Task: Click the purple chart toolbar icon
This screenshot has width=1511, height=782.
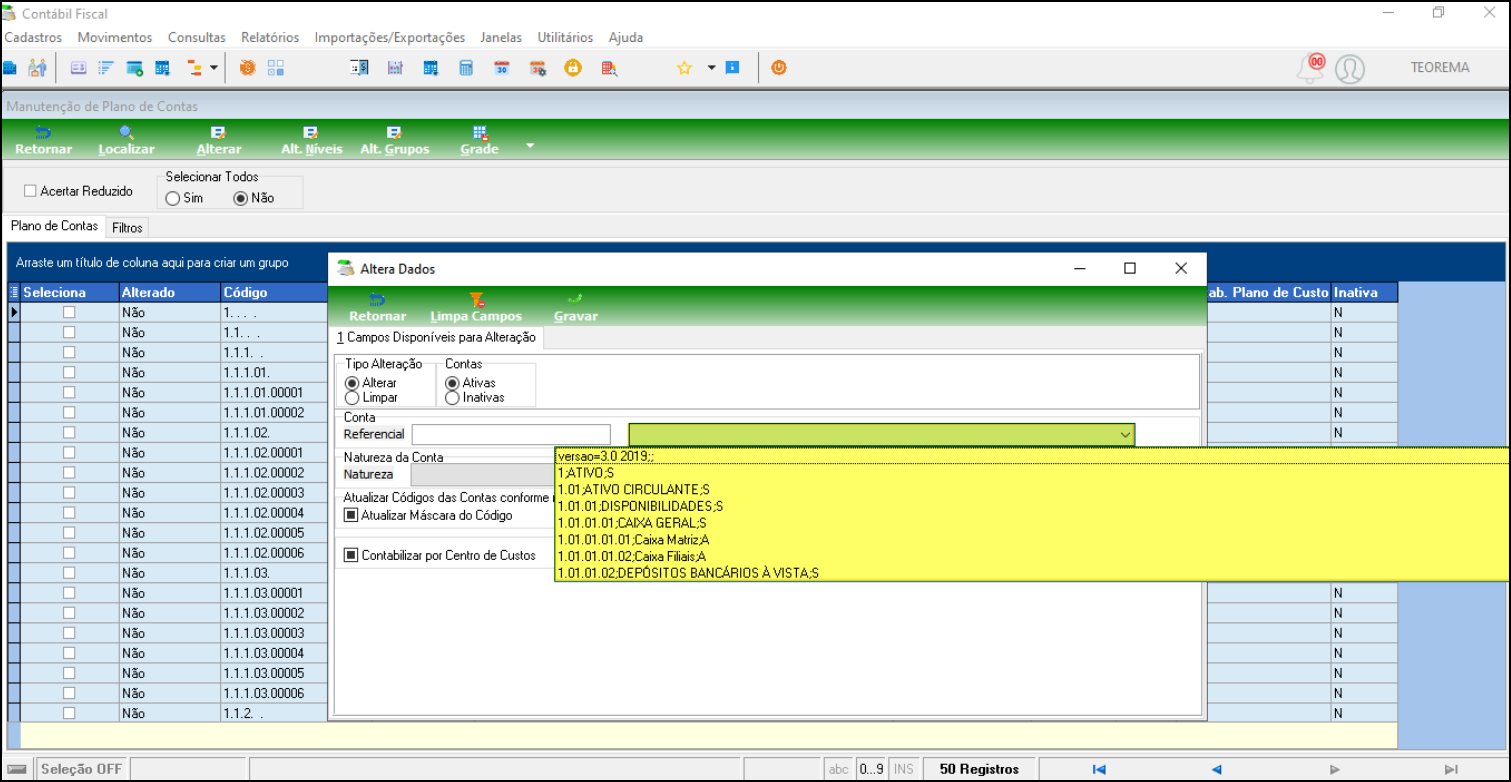Action: tap(395, 68)
